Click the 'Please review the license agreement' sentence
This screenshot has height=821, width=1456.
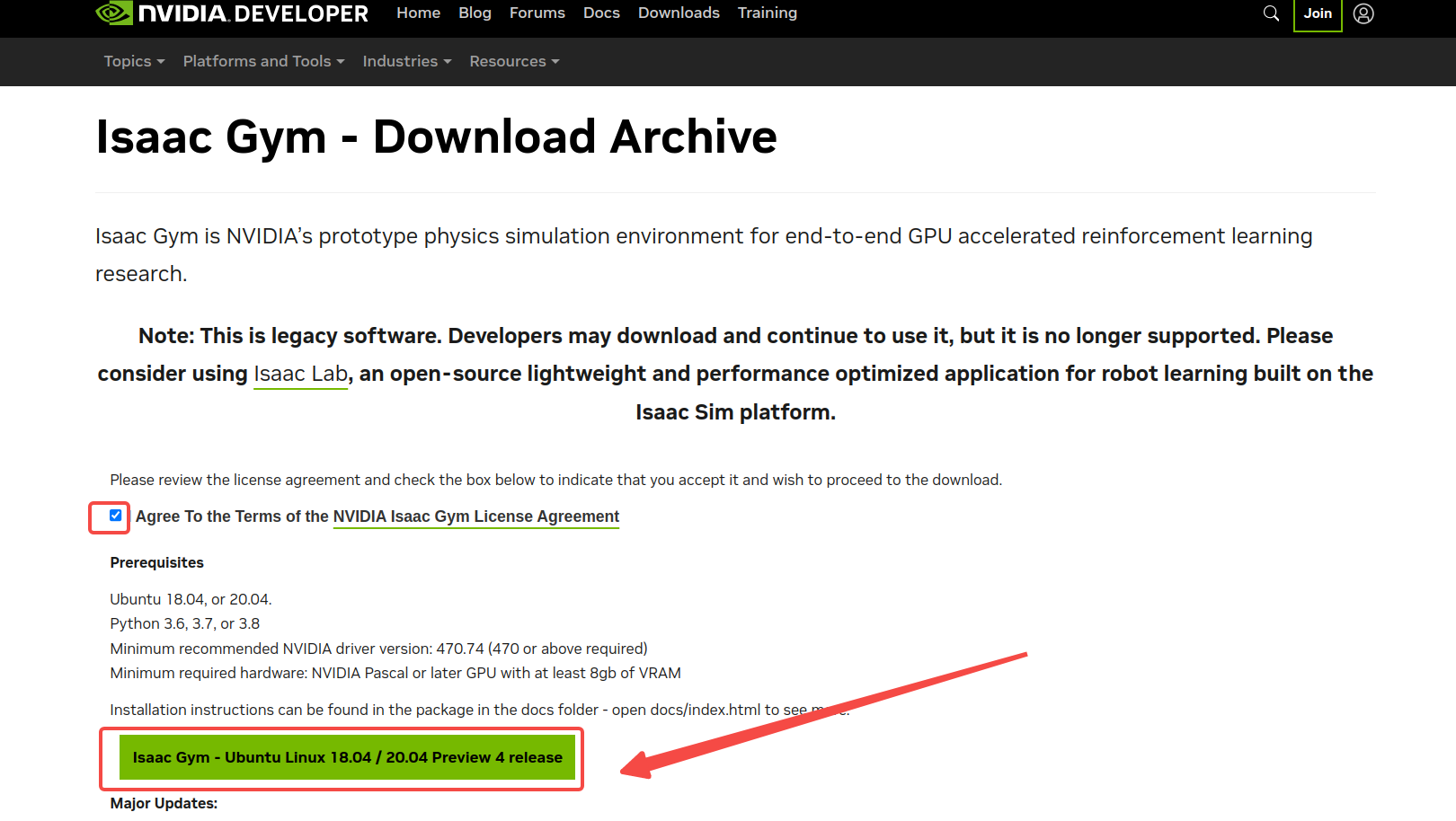pyautogui.click(x=556, y=480)
